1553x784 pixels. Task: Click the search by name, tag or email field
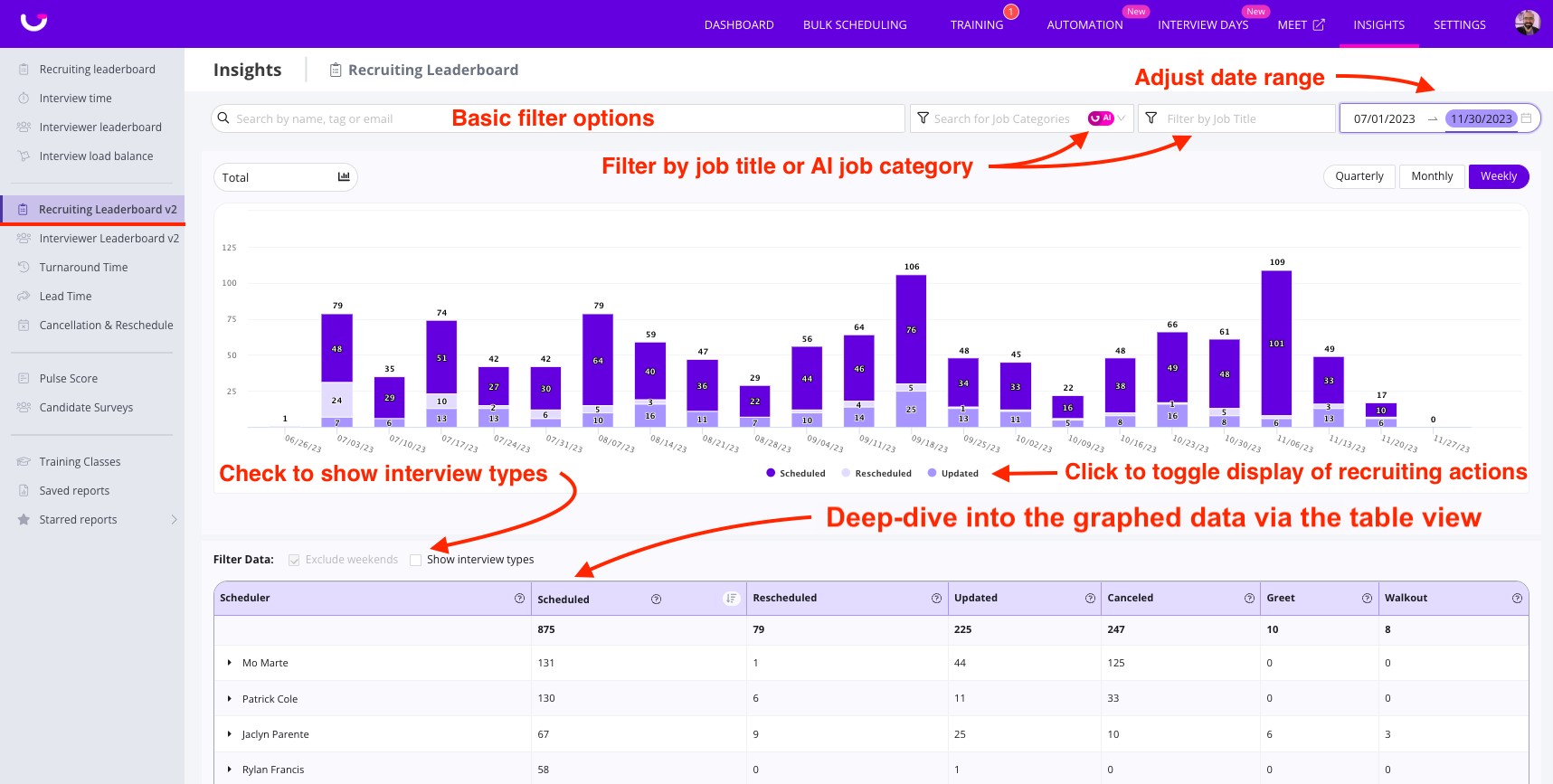click(558, 118)
